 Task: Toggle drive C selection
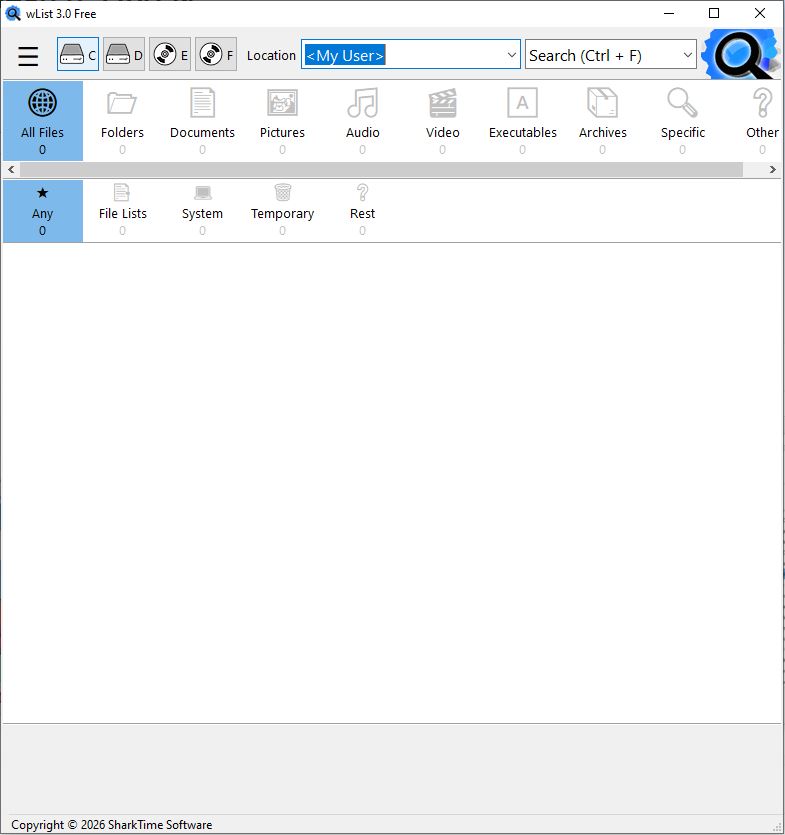coord(78,55)
